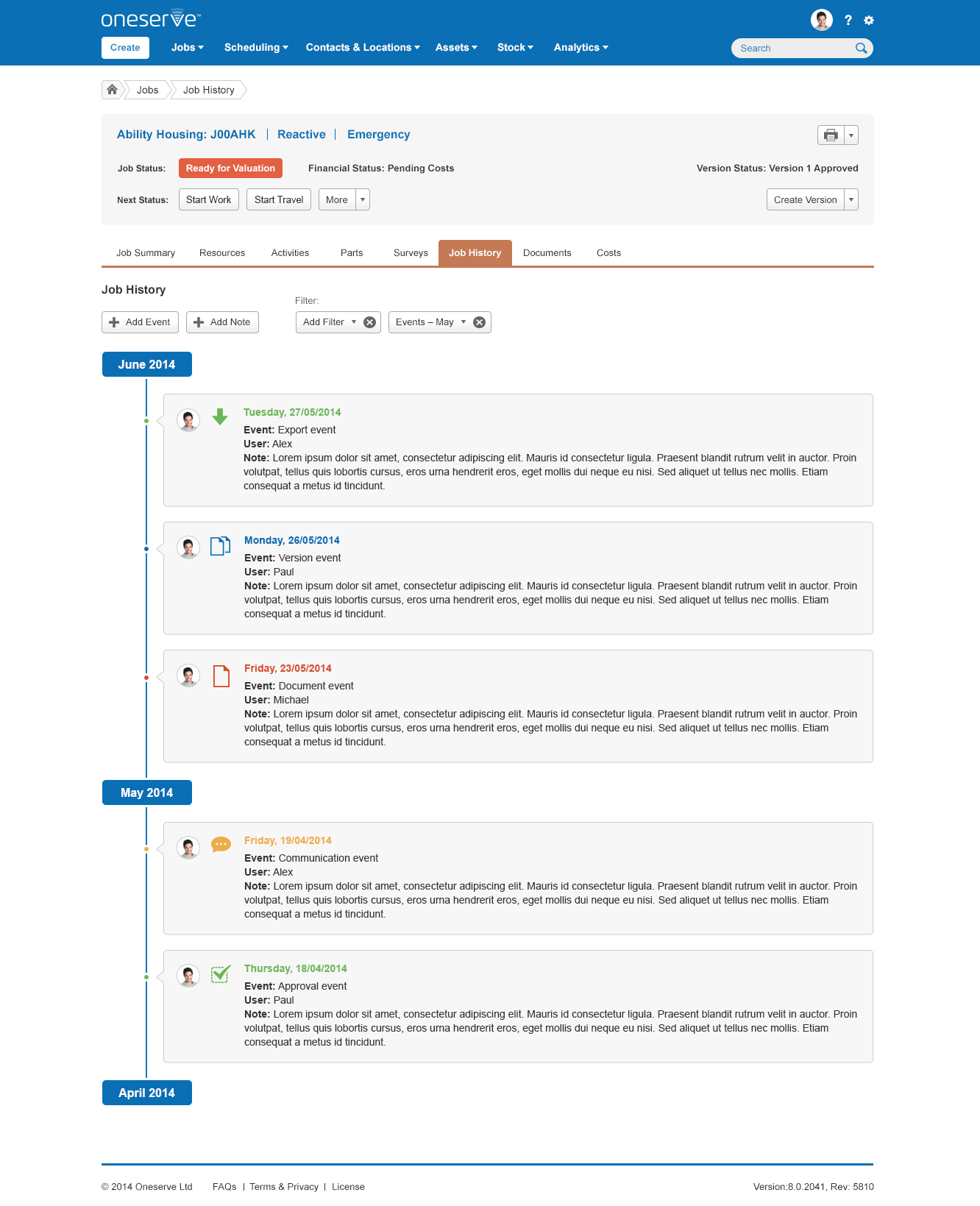980x1206 pixels.
Task: Remove the Events – May filter
Action: click(x=479, y=322)
